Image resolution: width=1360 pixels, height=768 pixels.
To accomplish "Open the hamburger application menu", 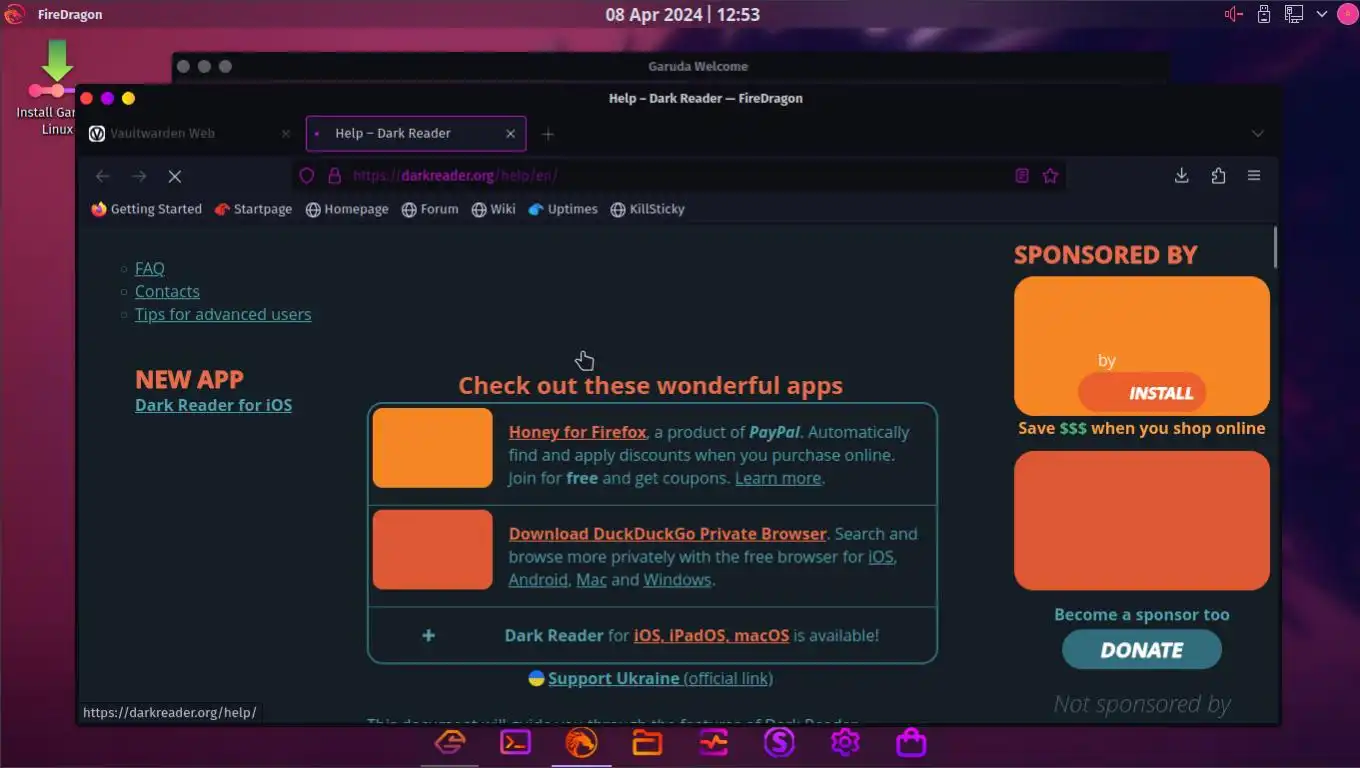I will click(x=1254, y=176).
